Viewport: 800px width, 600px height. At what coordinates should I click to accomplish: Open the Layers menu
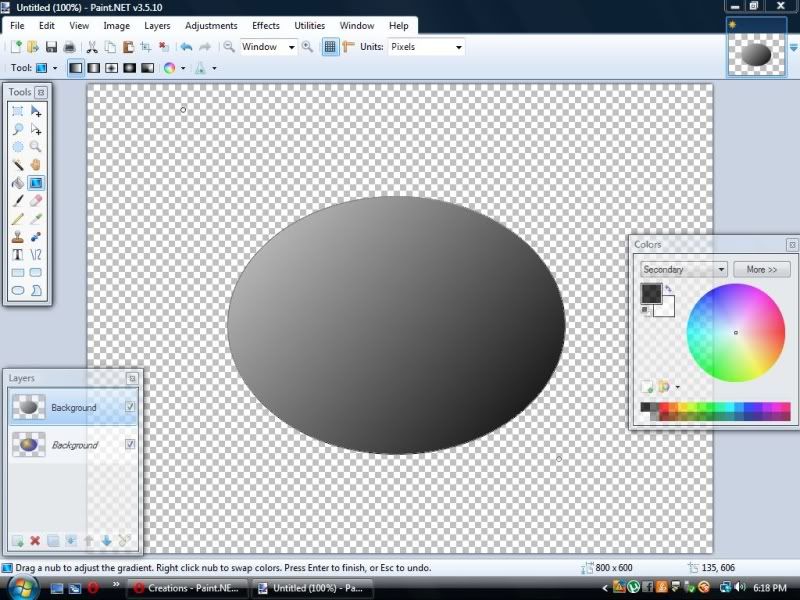[157, 26]
